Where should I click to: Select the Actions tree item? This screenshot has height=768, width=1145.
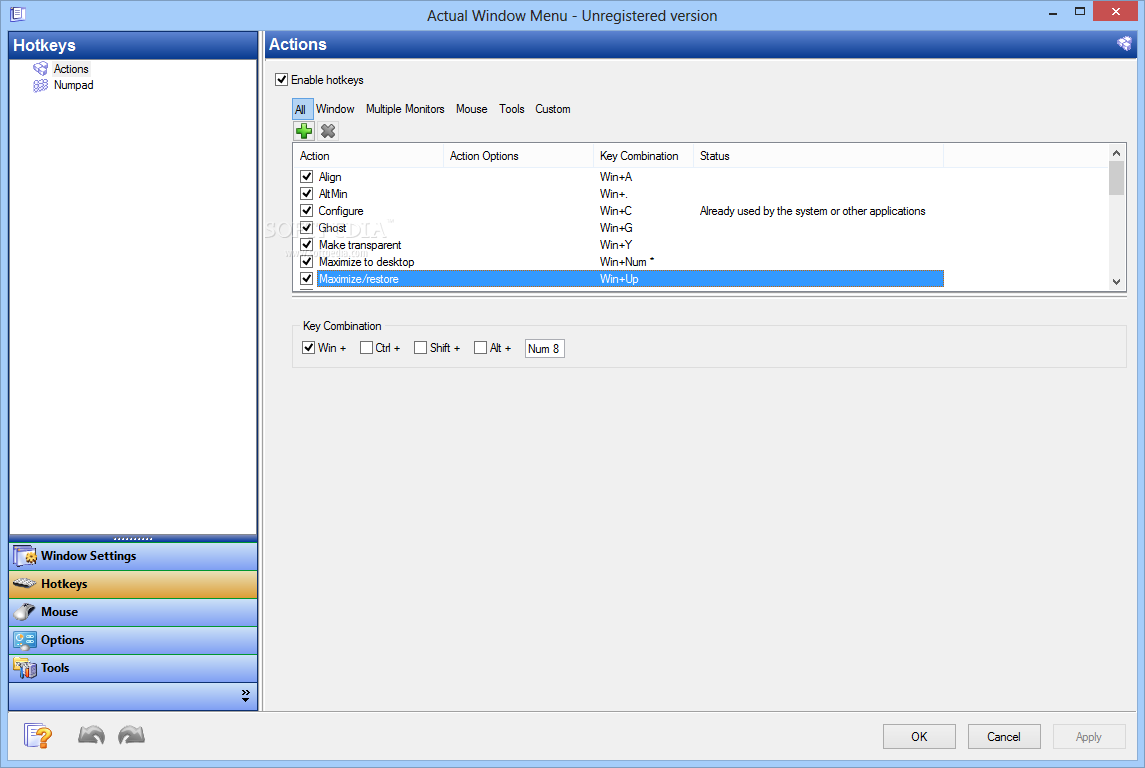click(x=71, y=69)
